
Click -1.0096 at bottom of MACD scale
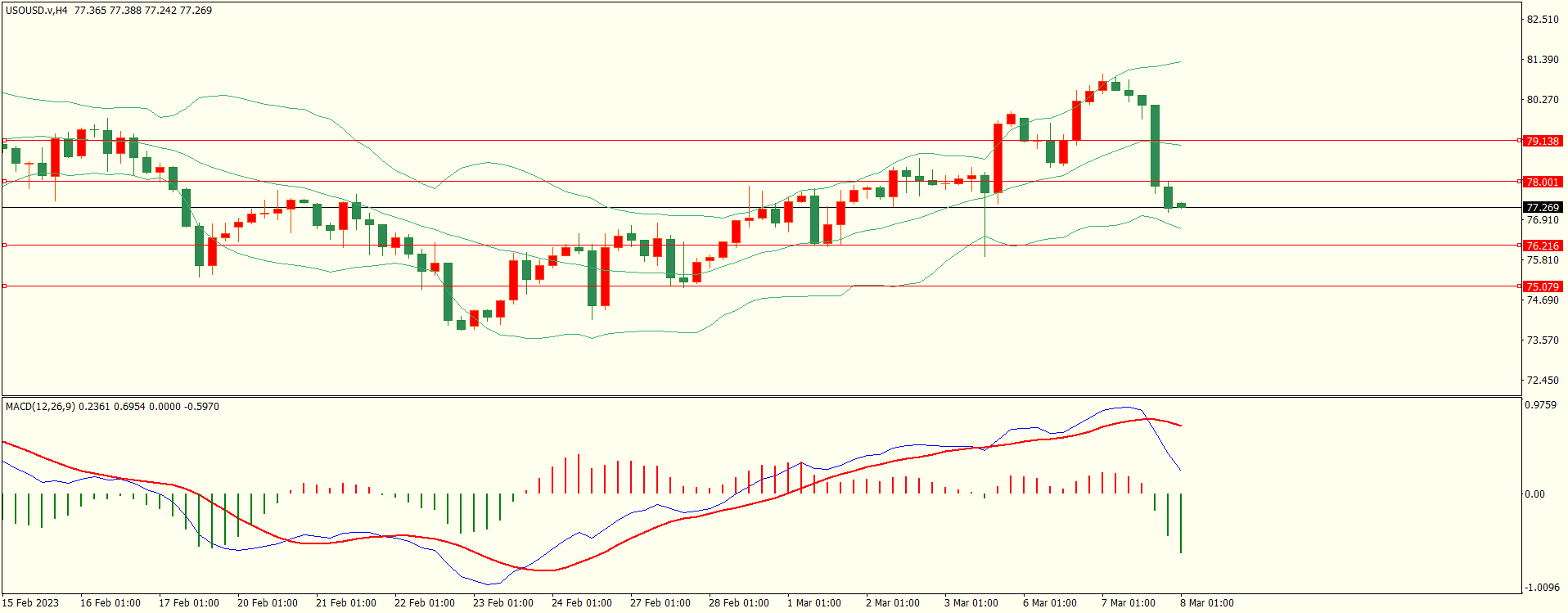1542,588
